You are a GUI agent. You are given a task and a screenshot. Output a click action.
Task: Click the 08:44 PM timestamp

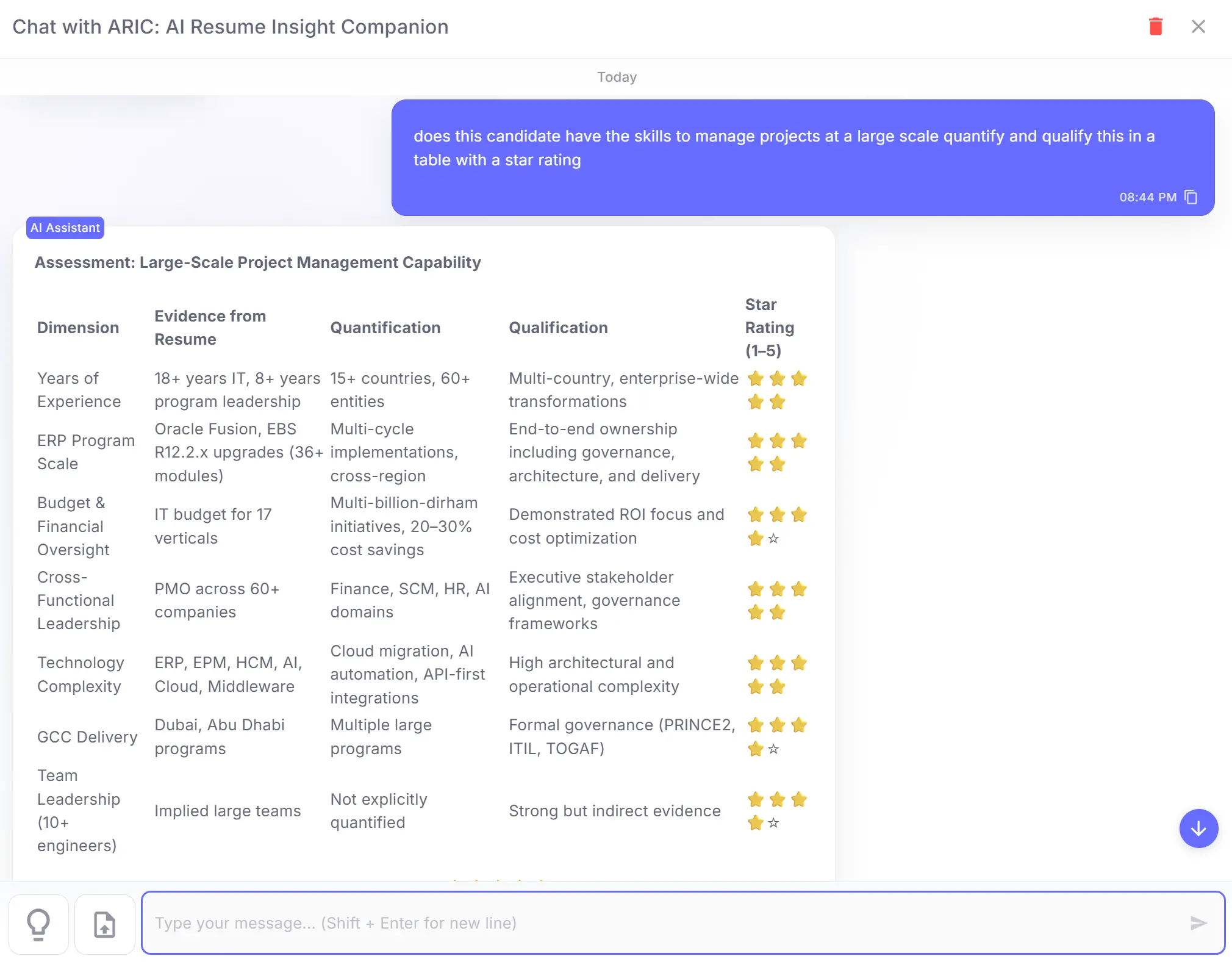(x=1148, y=196)
